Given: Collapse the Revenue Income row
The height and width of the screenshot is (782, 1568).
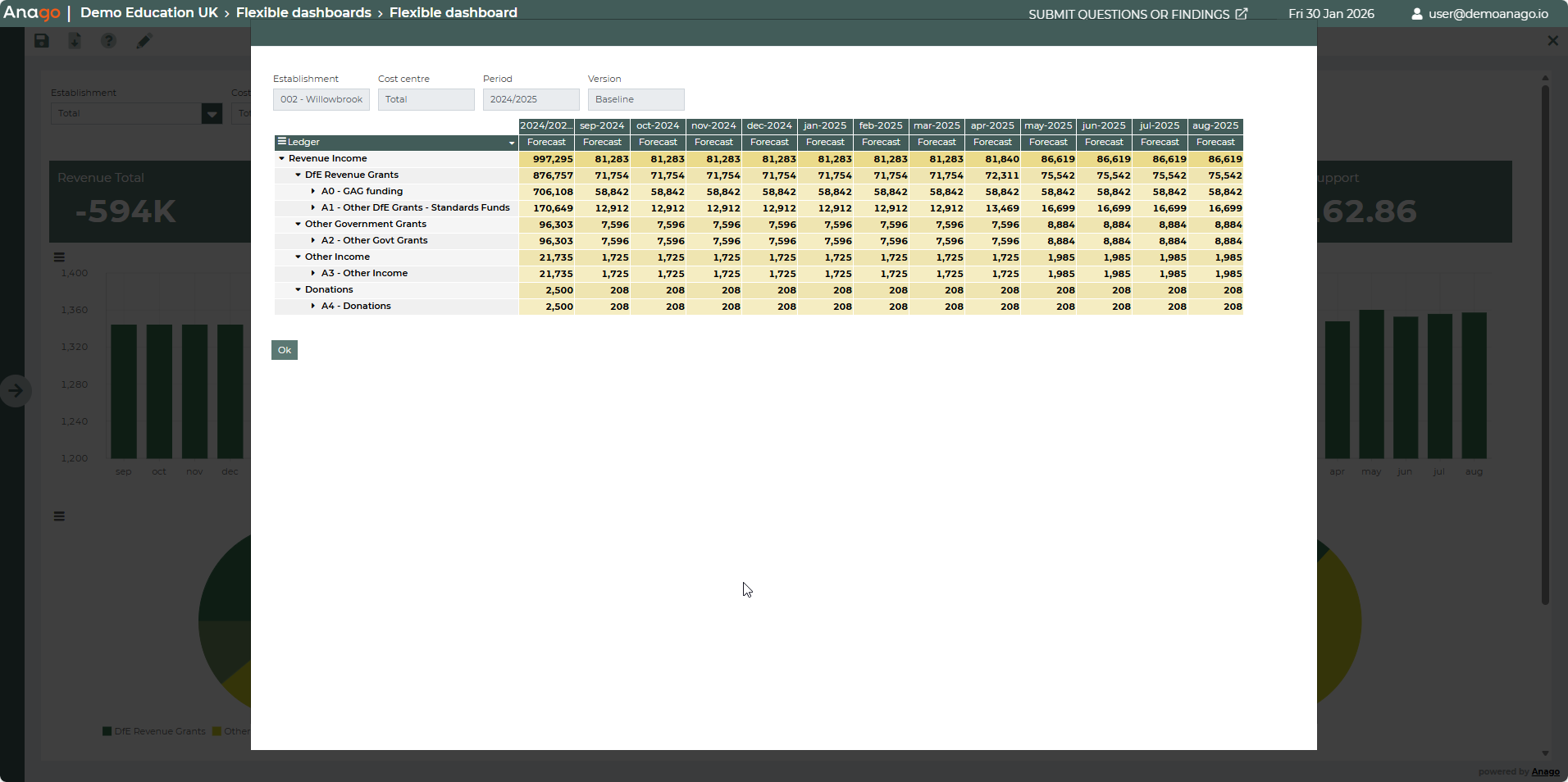Looking at the screenshot, I should point(282,159).
